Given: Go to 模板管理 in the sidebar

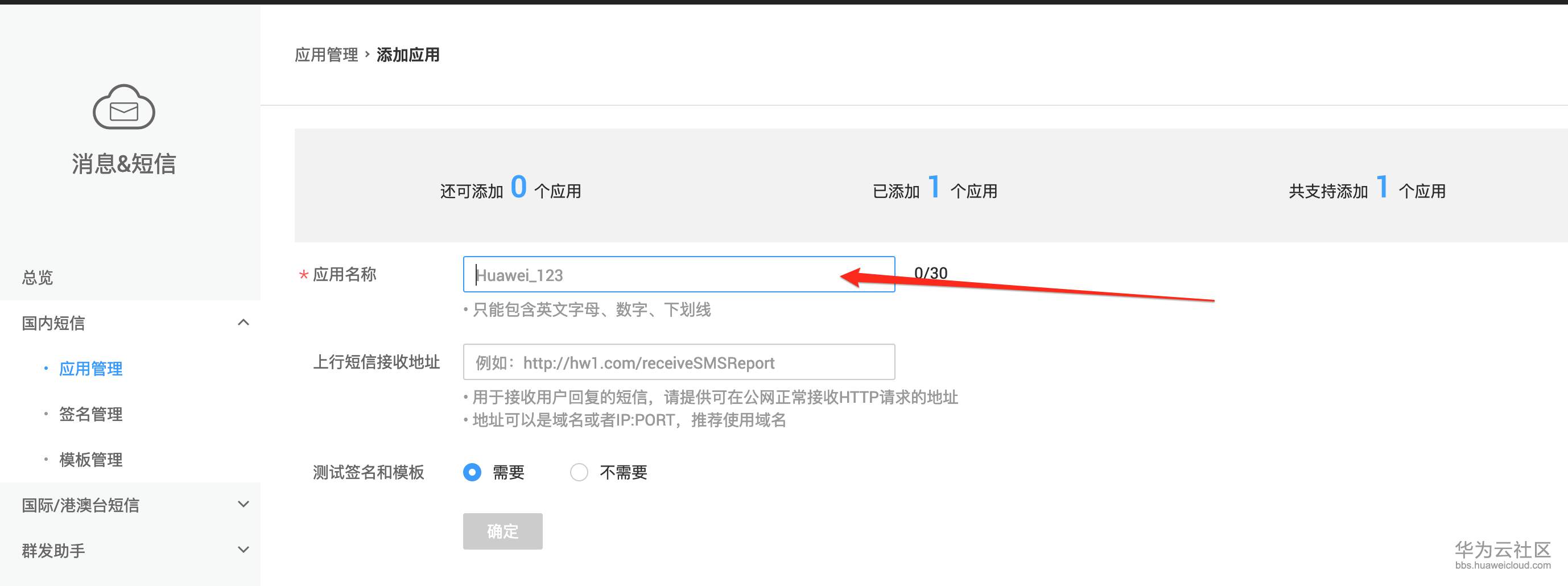Looking at the screenshot, I should coord(90,460).
